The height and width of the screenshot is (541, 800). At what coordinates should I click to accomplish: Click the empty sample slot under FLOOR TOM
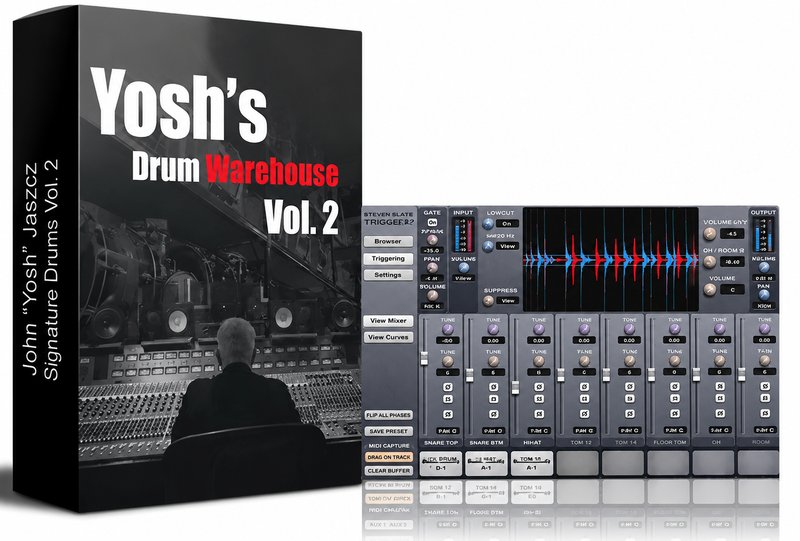[x=668, y=463]
